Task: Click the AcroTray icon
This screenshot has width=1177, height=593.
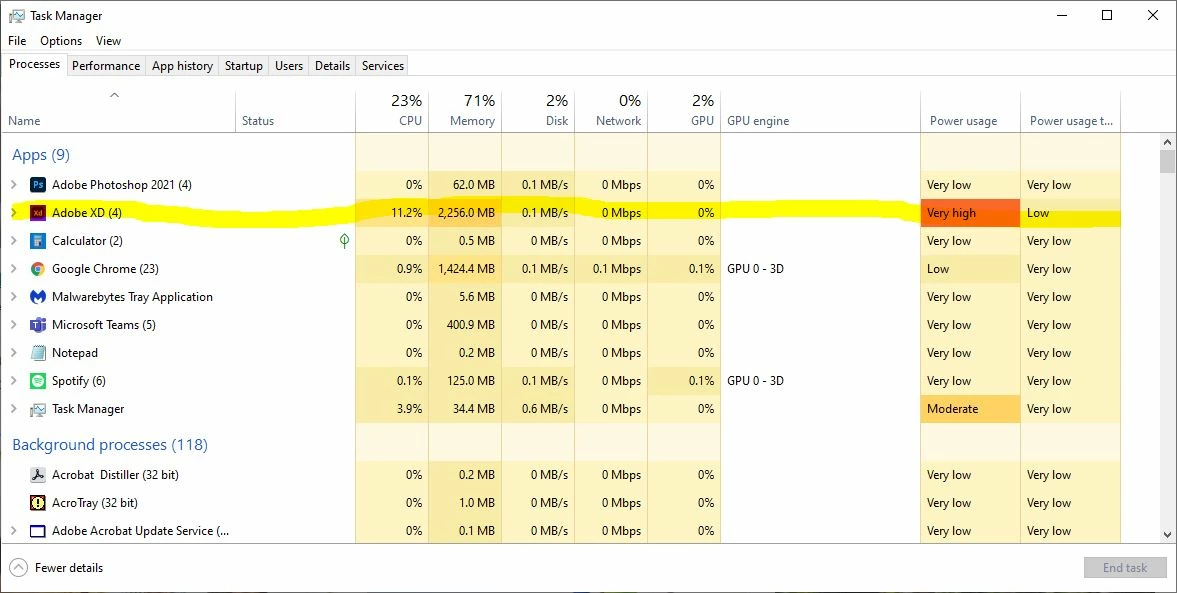Action: point(38,503)
